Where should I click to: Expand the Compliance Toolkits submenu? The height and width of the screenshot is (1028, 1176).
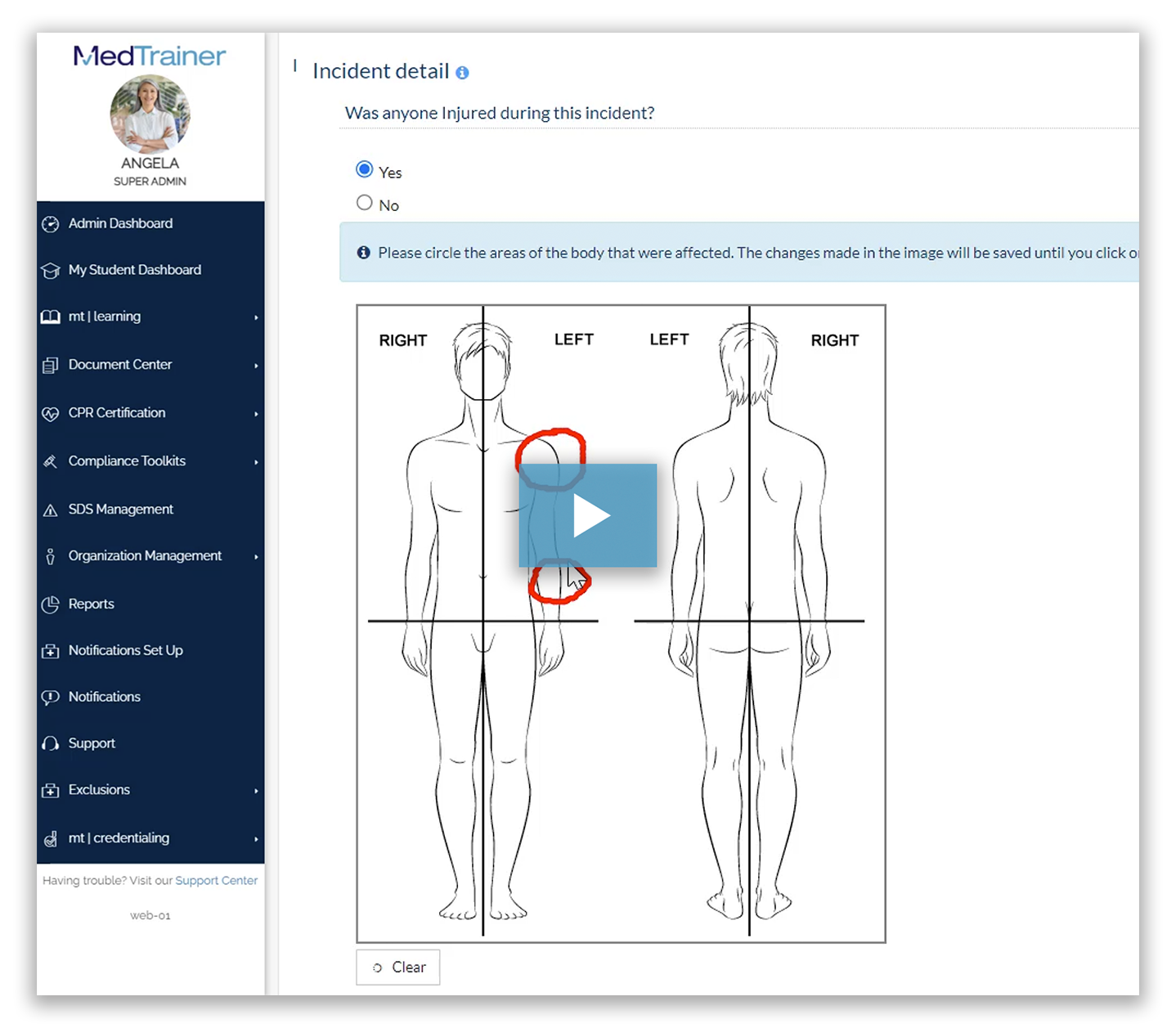click(x=257, y=461)
